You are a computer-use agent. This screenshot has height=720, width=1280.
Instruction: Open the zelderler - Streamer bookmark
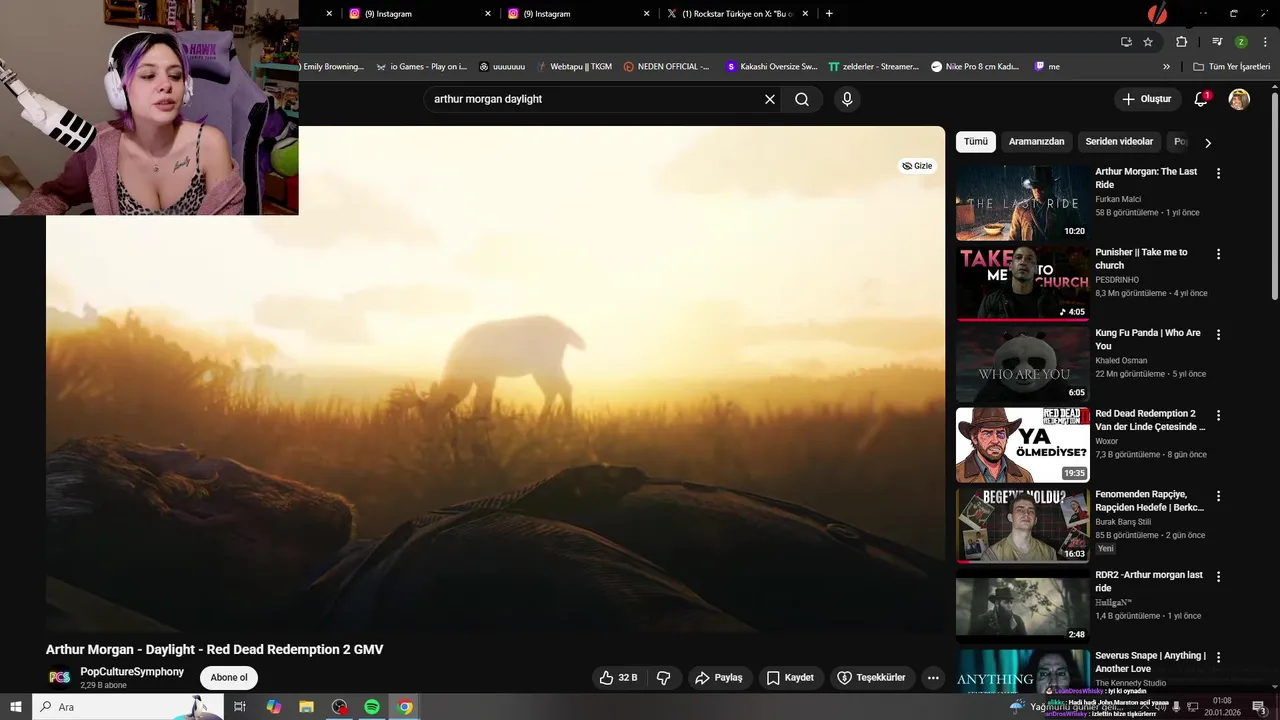click(873, 67)
